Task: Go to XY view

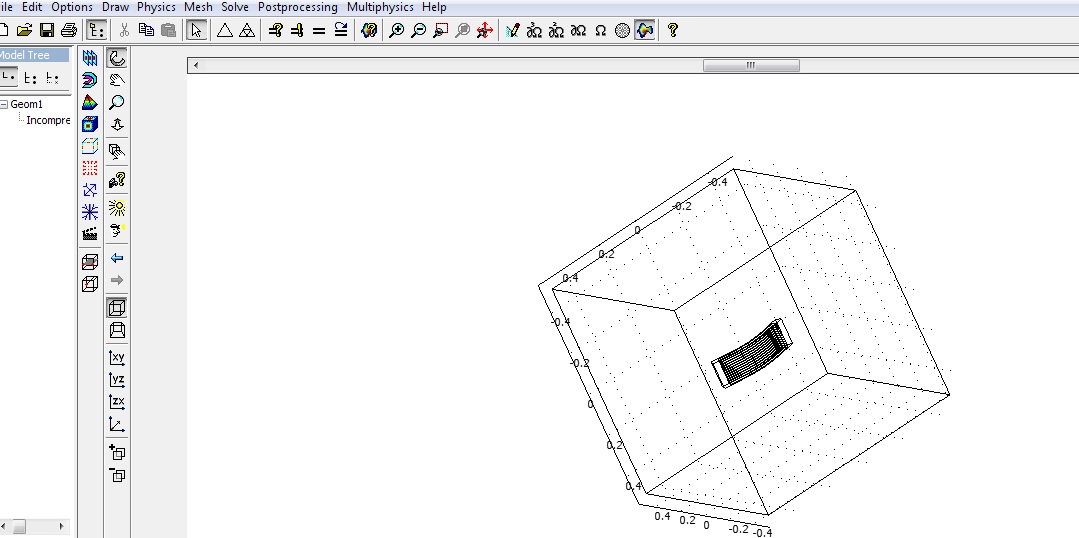Action: tap(117, 358)
